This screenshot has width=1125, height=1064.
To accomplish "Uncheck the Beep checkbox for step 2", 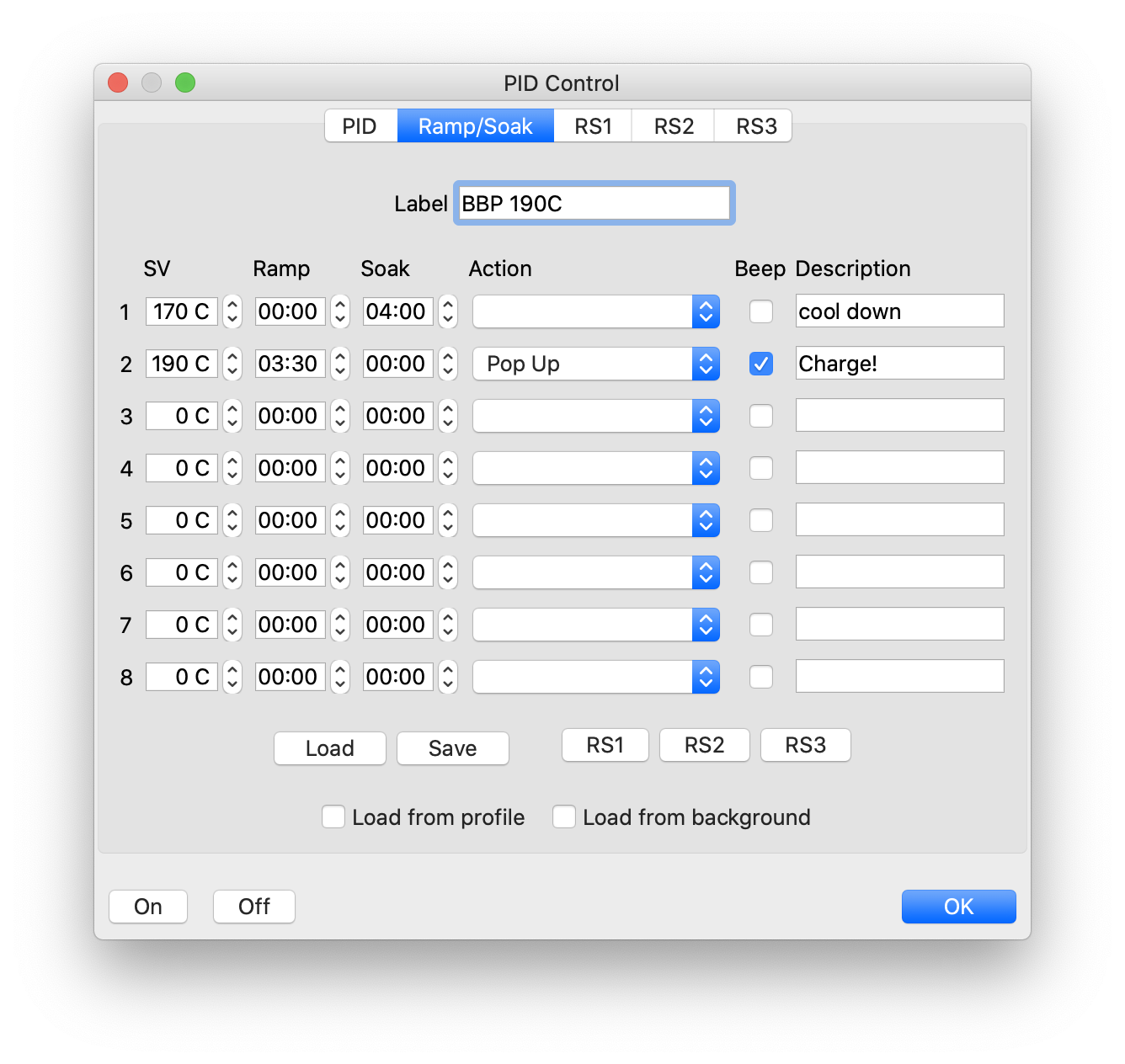I will [x=760, y=364].
